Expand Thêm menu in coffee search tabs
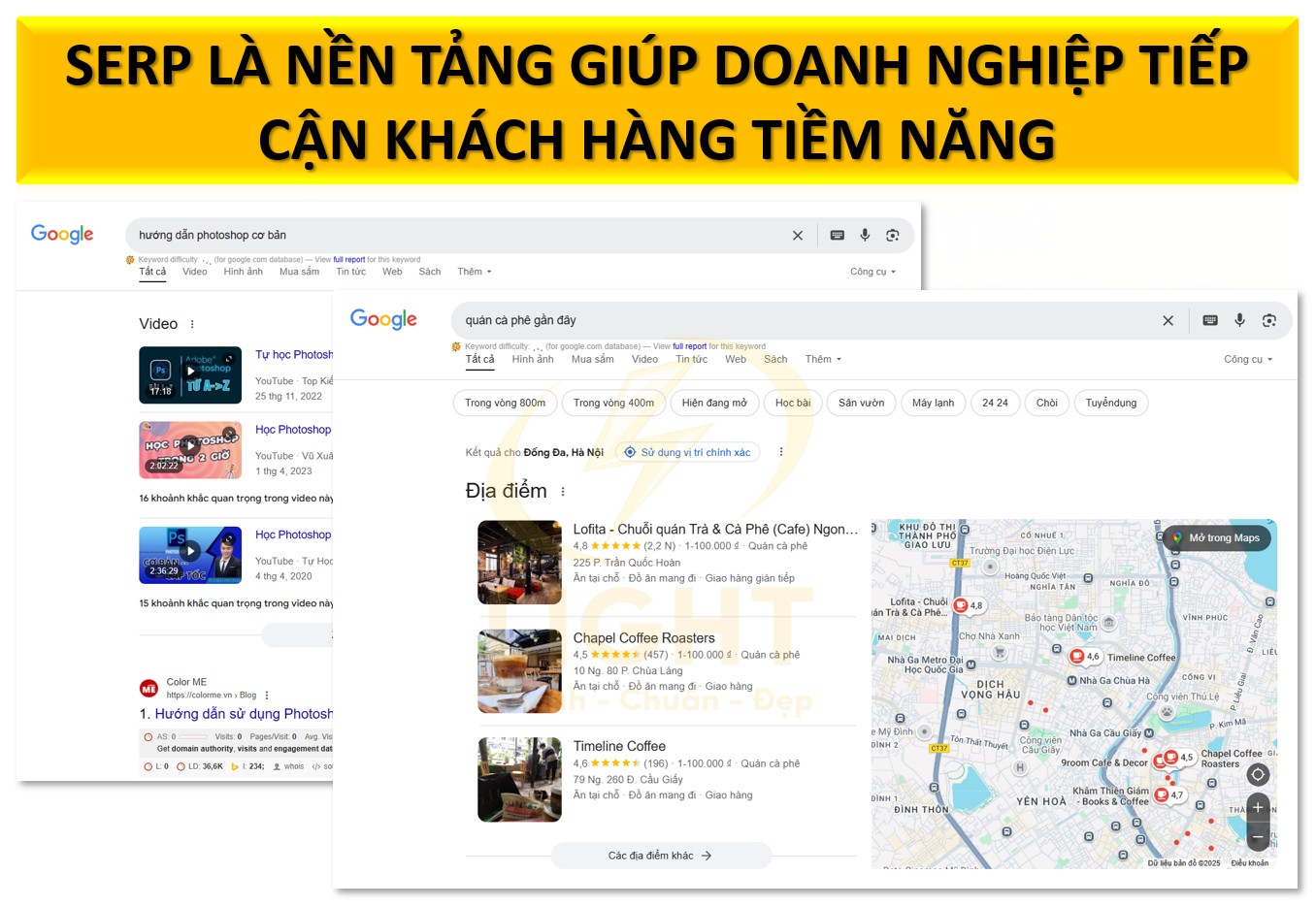1316x907 pixels. [823, 359]
